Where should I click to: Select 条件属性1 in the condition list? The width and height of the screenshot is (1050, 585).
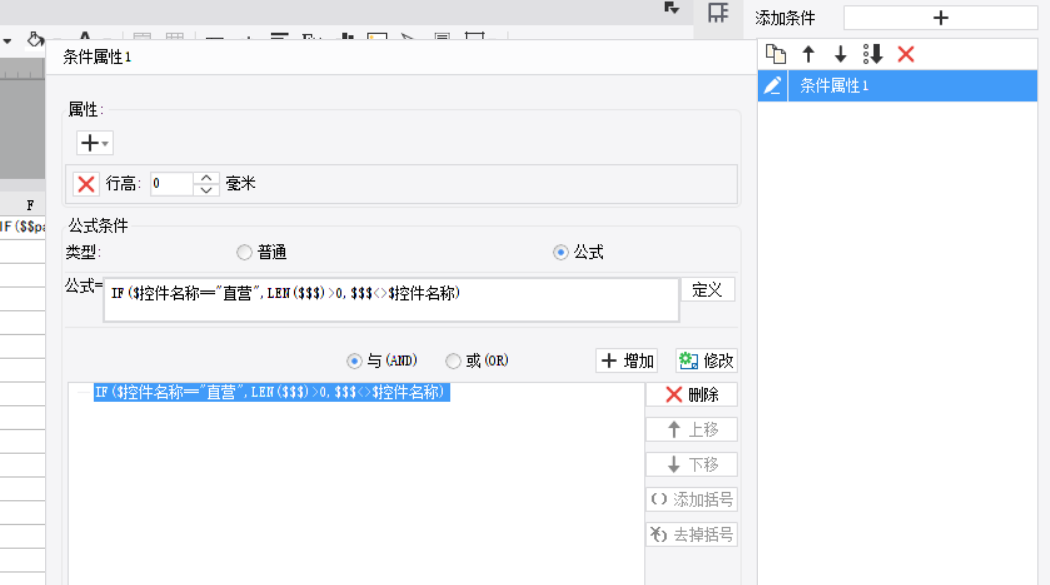(912, 86)
